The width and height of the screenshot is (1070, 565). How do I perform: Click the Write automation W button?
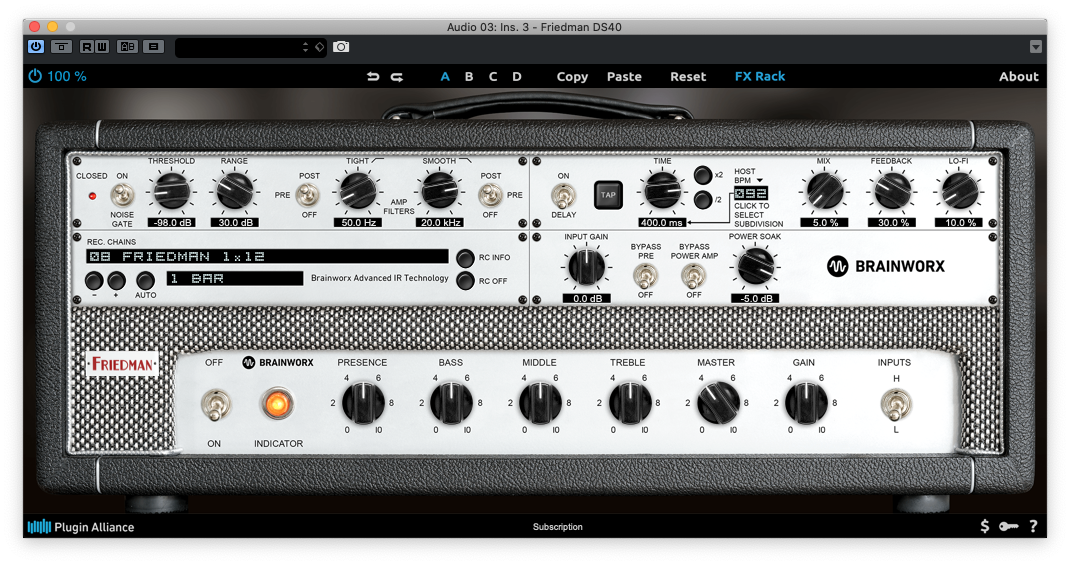101,47
